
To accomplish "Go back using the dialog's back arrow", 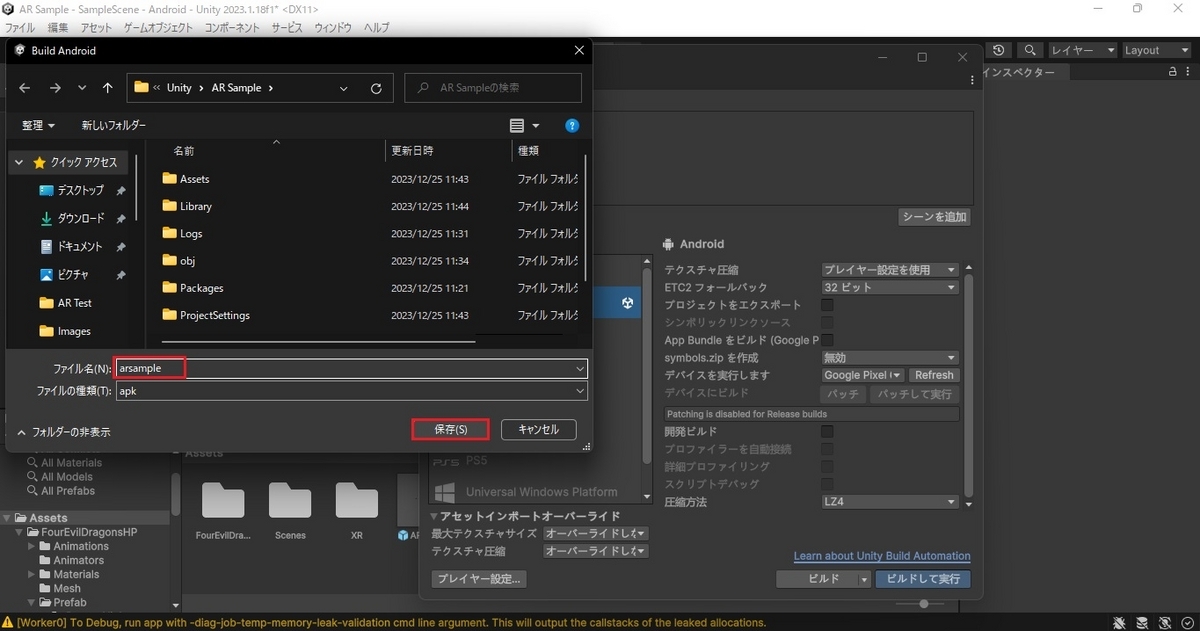I will (24, 88).
